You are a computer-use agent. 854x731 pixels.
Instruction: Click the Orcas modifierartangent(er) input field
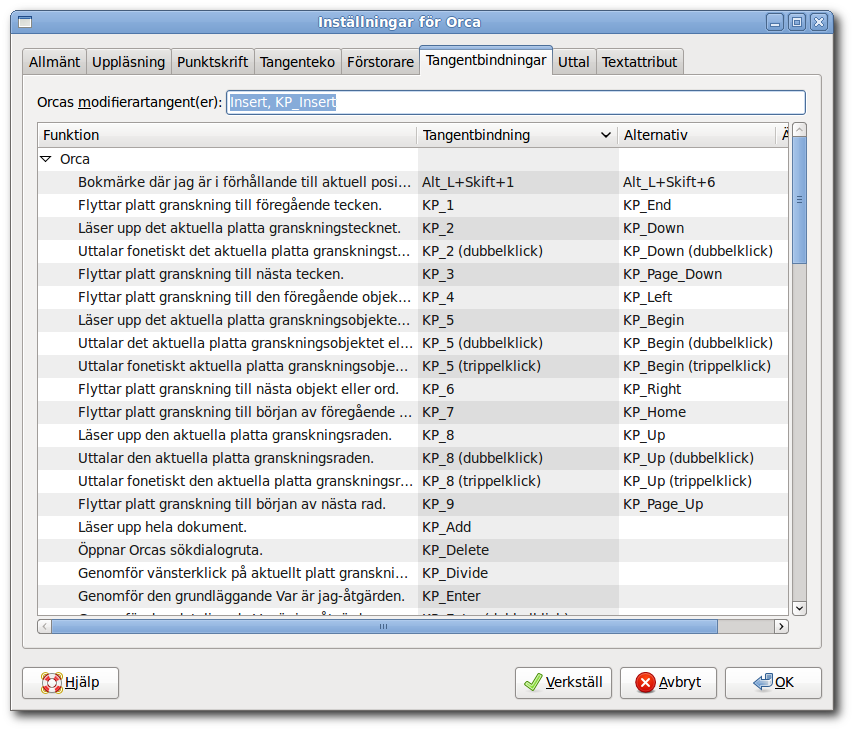point(516,102)
